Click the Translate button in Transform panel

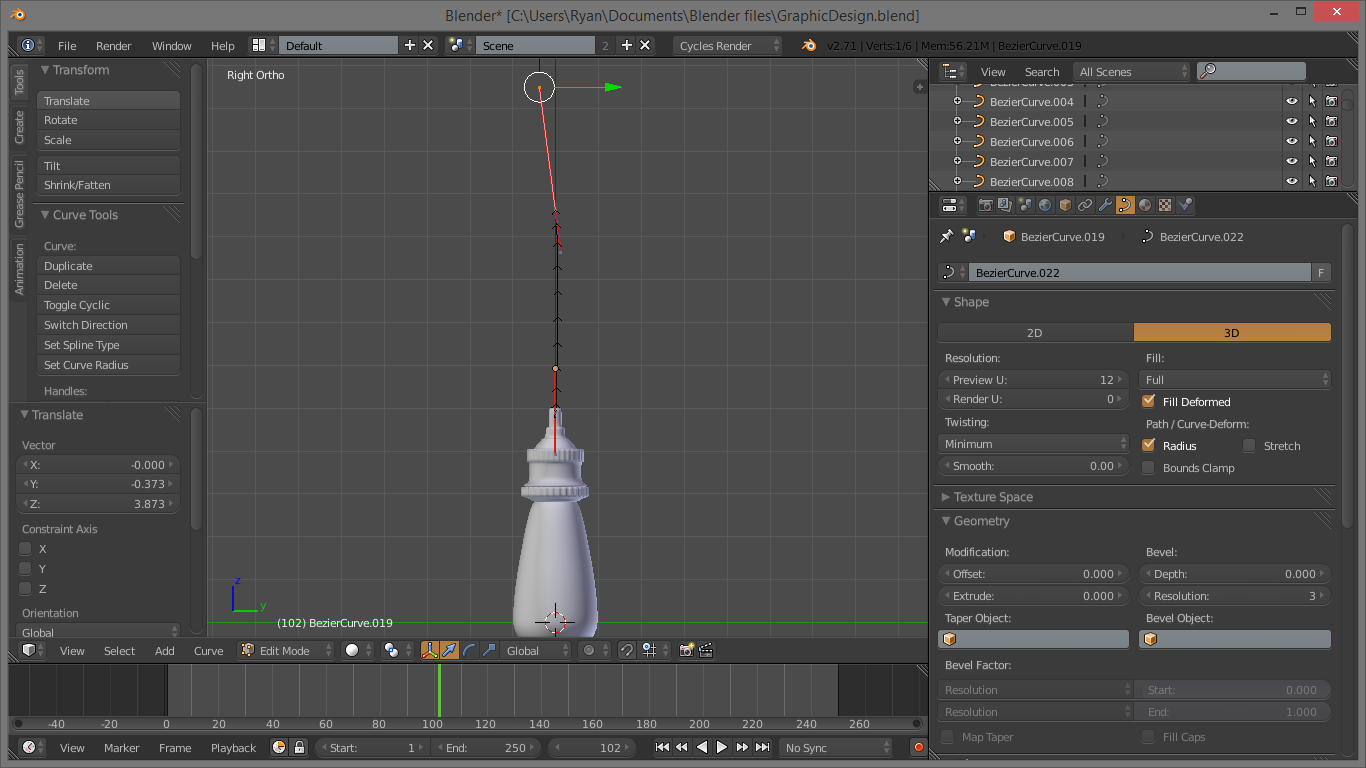pos(108,100)
